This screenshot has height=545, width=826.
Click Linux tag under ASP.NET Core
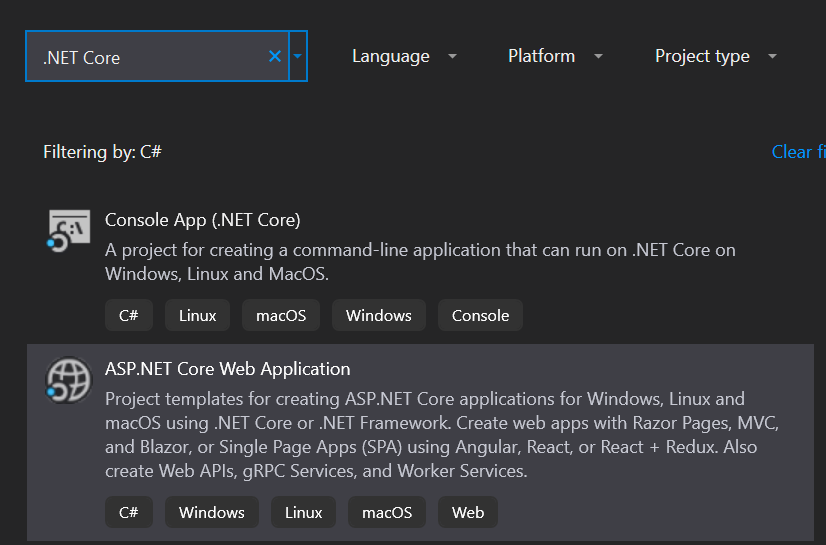point(303,513)
